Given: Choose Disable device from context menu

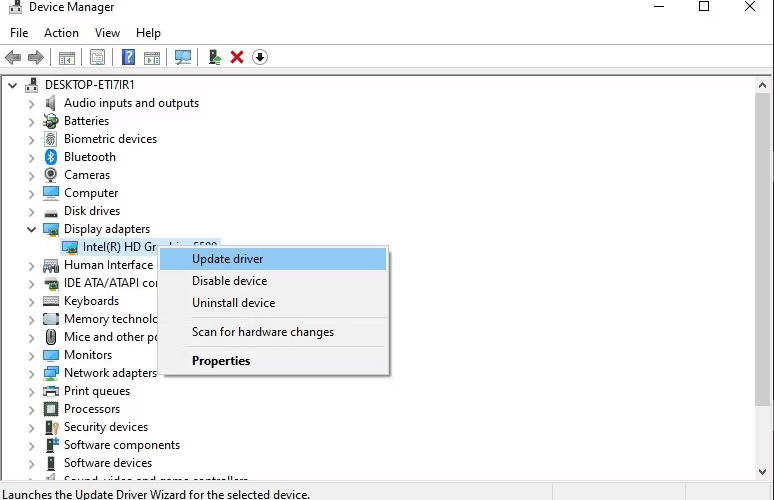Looking at the screenshot, I should point(273,281).
